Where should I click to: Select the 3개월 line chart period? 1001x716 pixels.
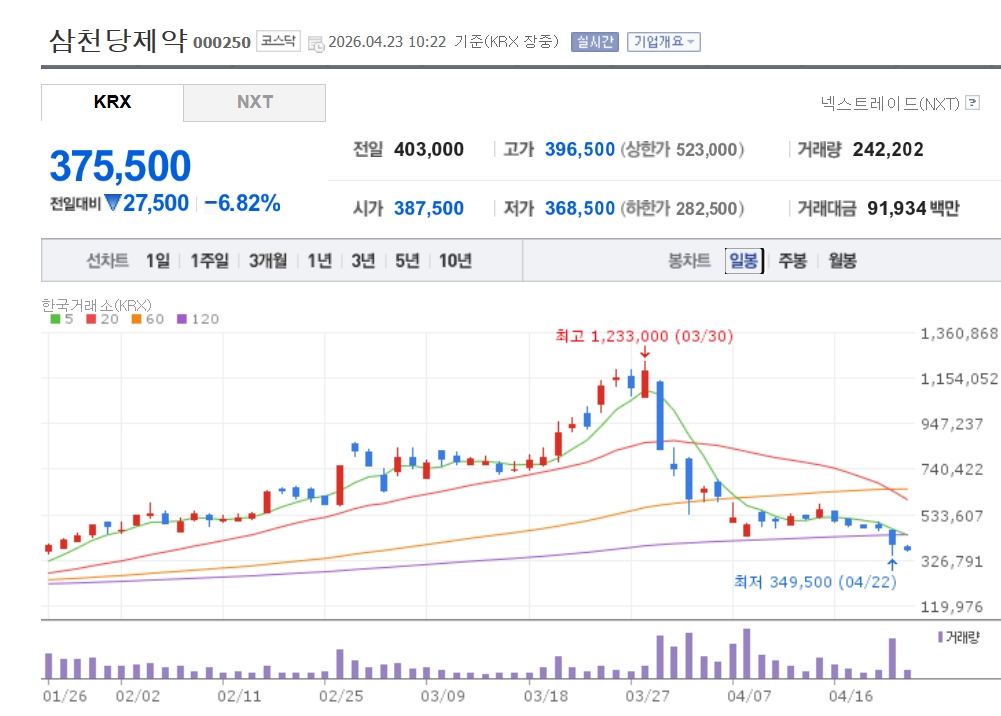tap(267, 260)
